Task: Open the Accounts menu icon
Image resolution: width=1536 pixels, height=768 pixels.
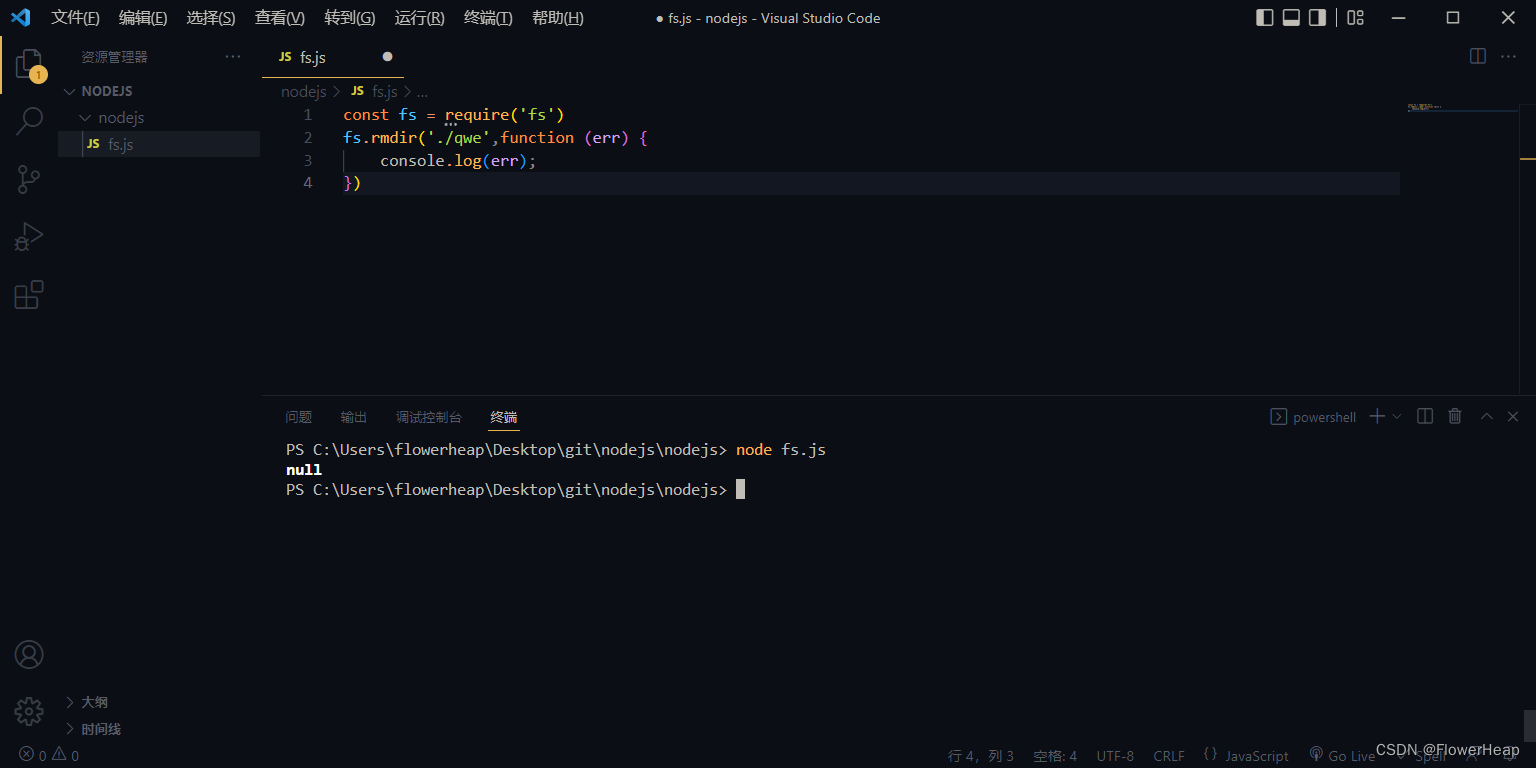Action: tap(29, 655)
